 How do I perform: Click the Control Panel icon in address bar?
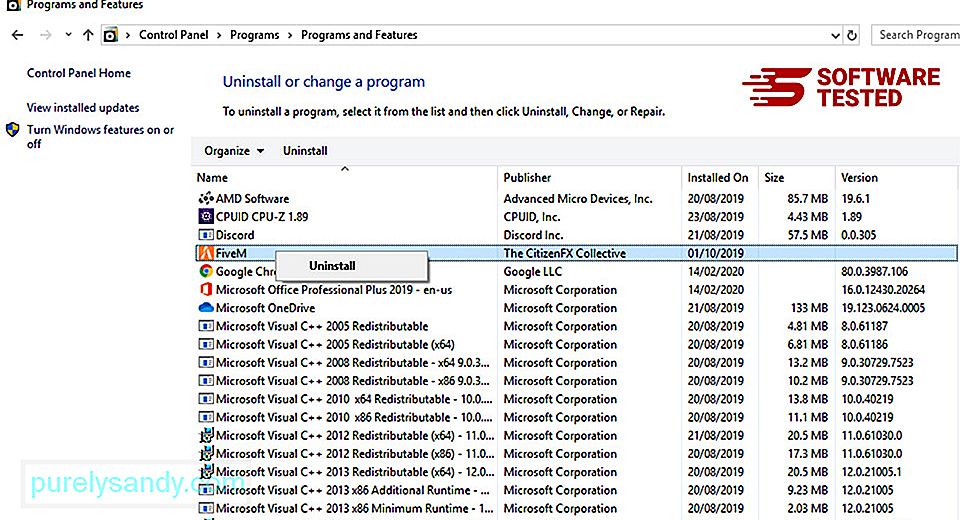click(110, 36)
